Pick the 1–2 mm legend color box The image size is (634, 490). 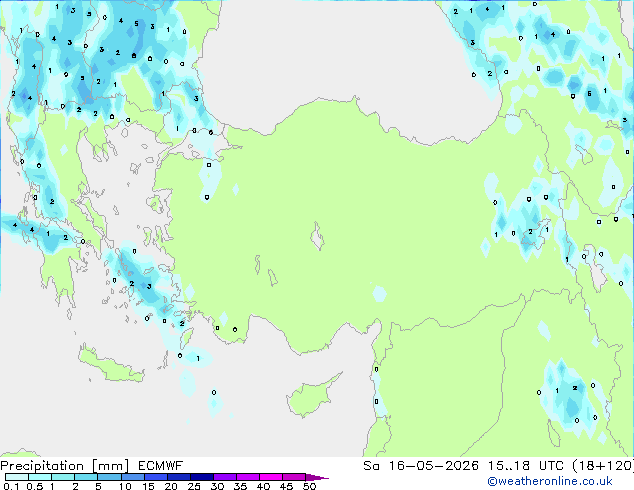pyautogui.click(x=63, y=477)
